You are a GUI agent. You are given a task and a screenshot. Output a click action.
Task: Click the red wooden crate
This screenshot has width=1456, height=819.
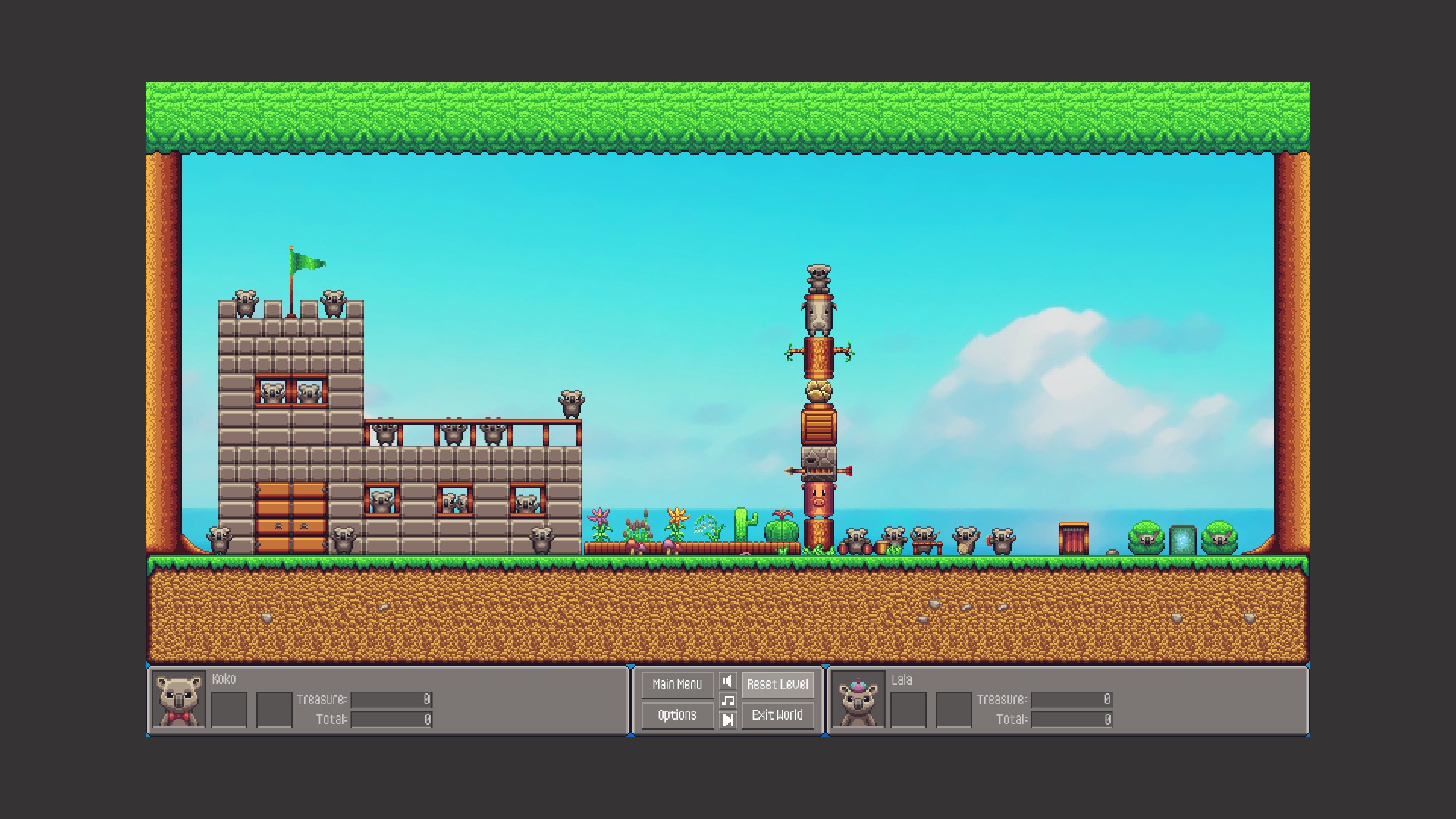pos(1073,538)
